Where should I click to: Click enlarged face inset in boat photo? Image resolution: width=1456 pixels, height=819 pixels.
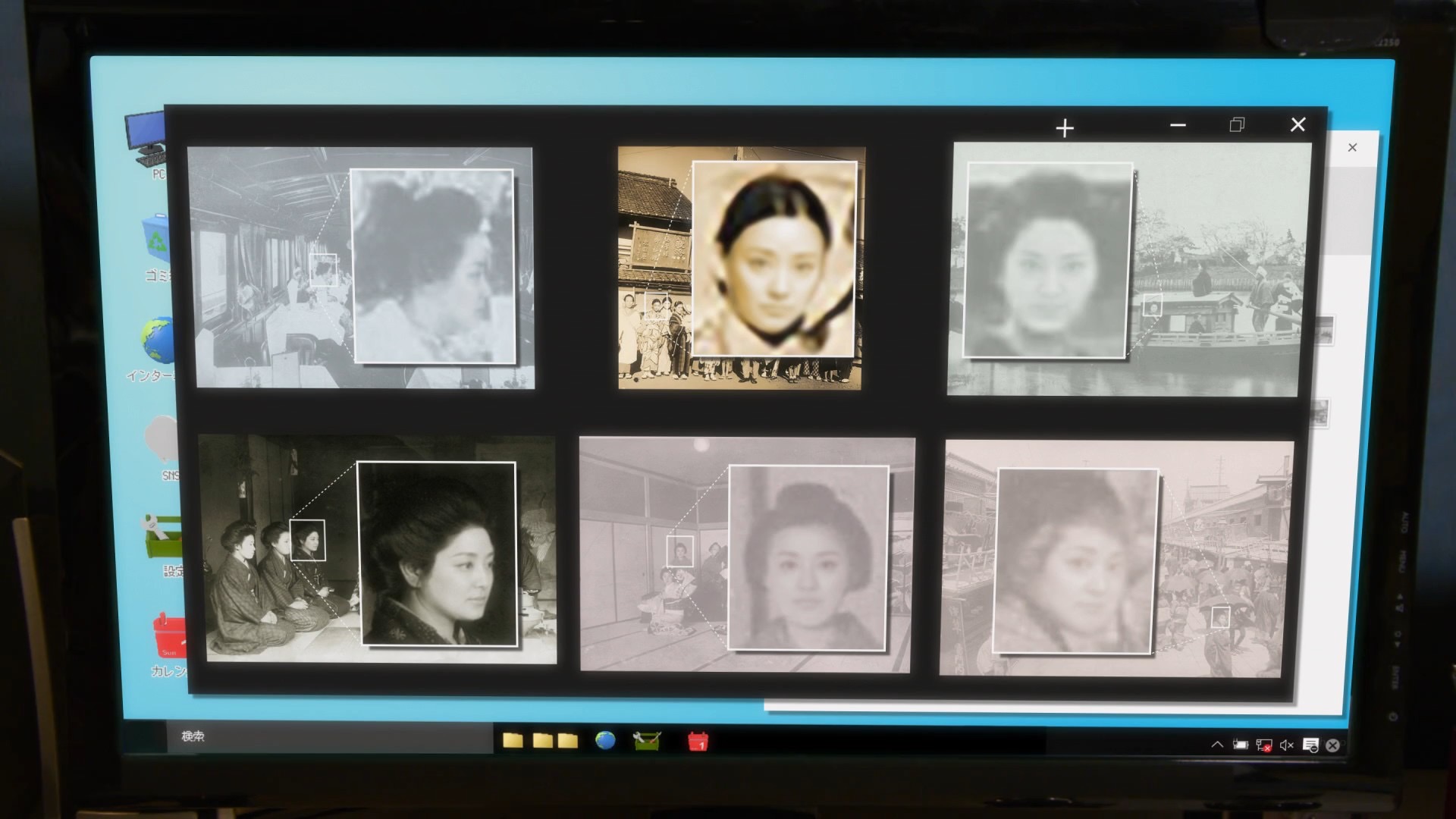point(1048,260)
